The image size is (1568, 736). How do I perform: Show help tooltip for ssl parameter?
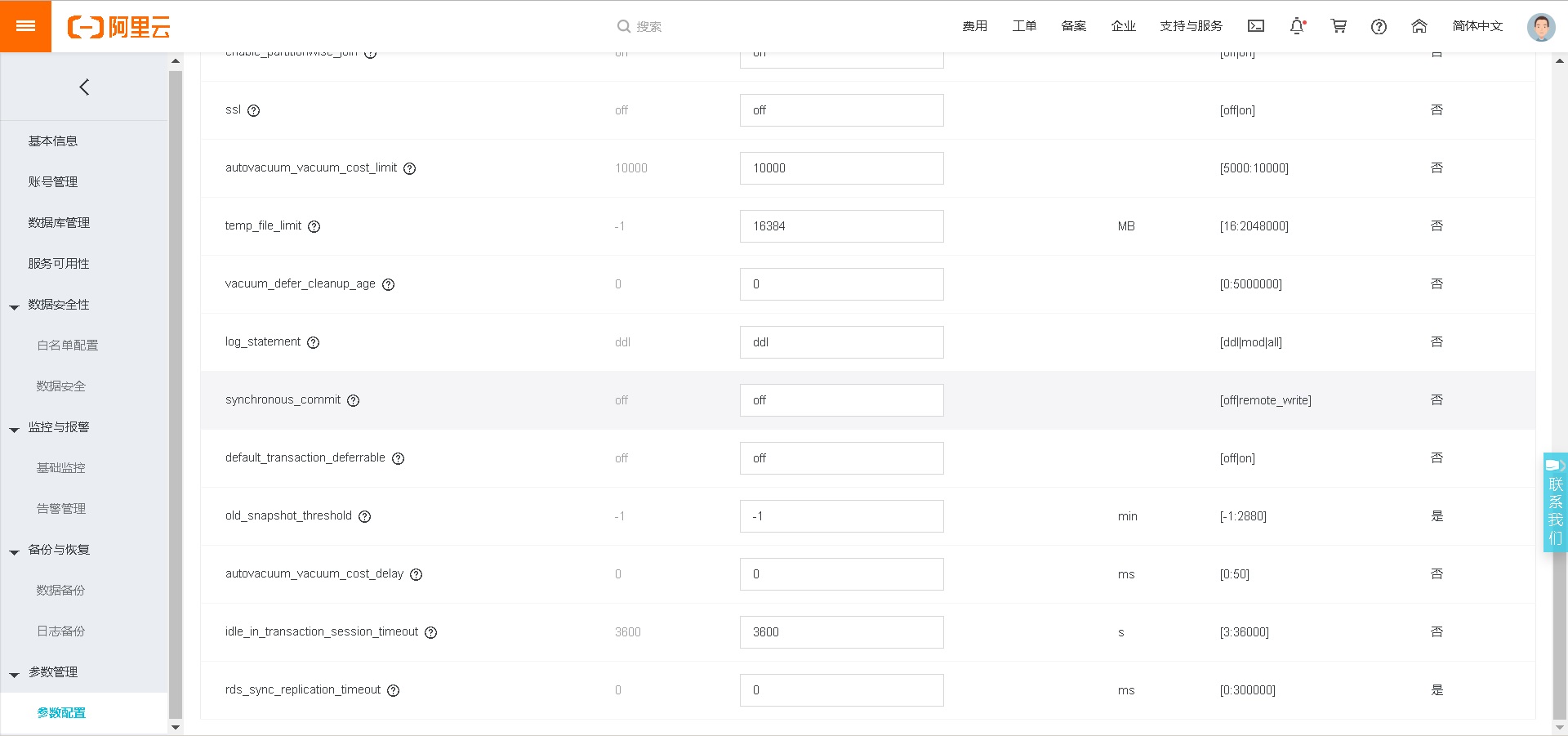254,110
